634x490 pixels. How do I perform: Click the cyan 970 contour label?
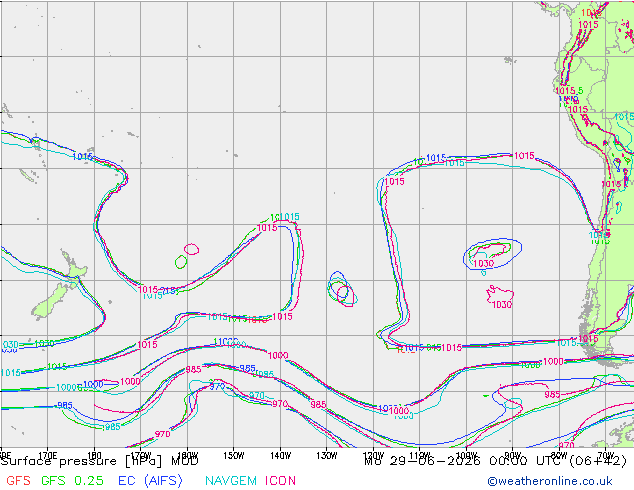coord(257,395)
